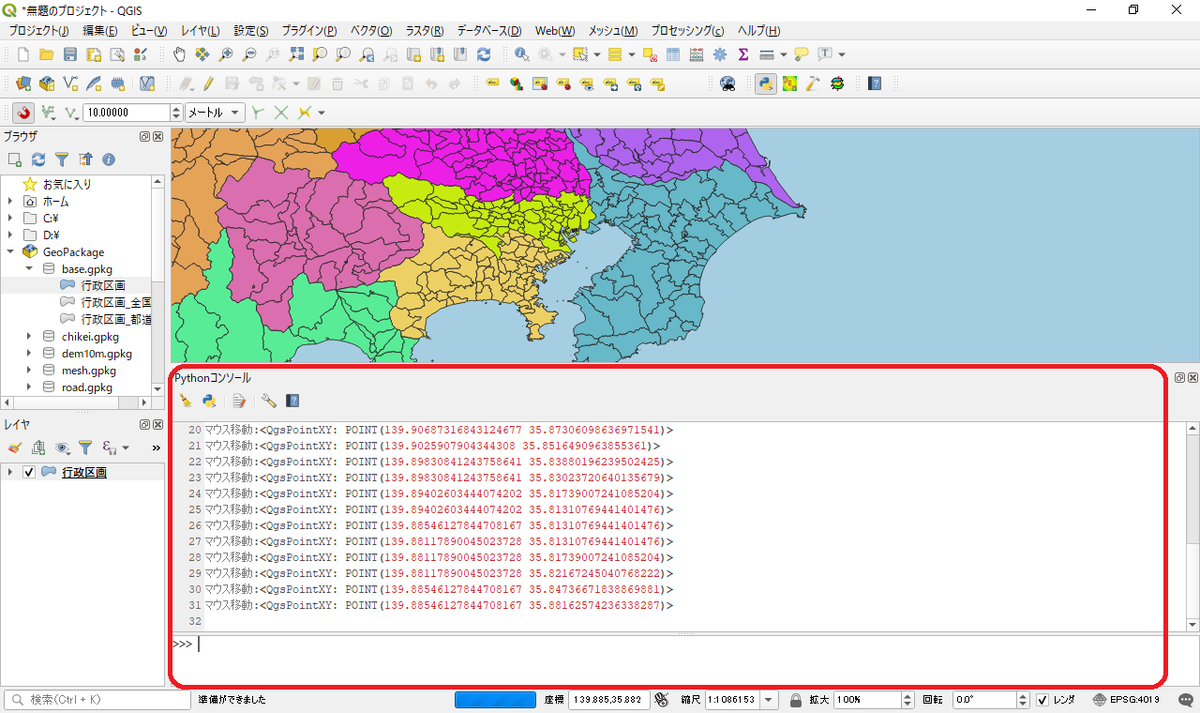Expand the road.gpkg node
Viewport: 1200px width, 713px height.
coord(29,387)
